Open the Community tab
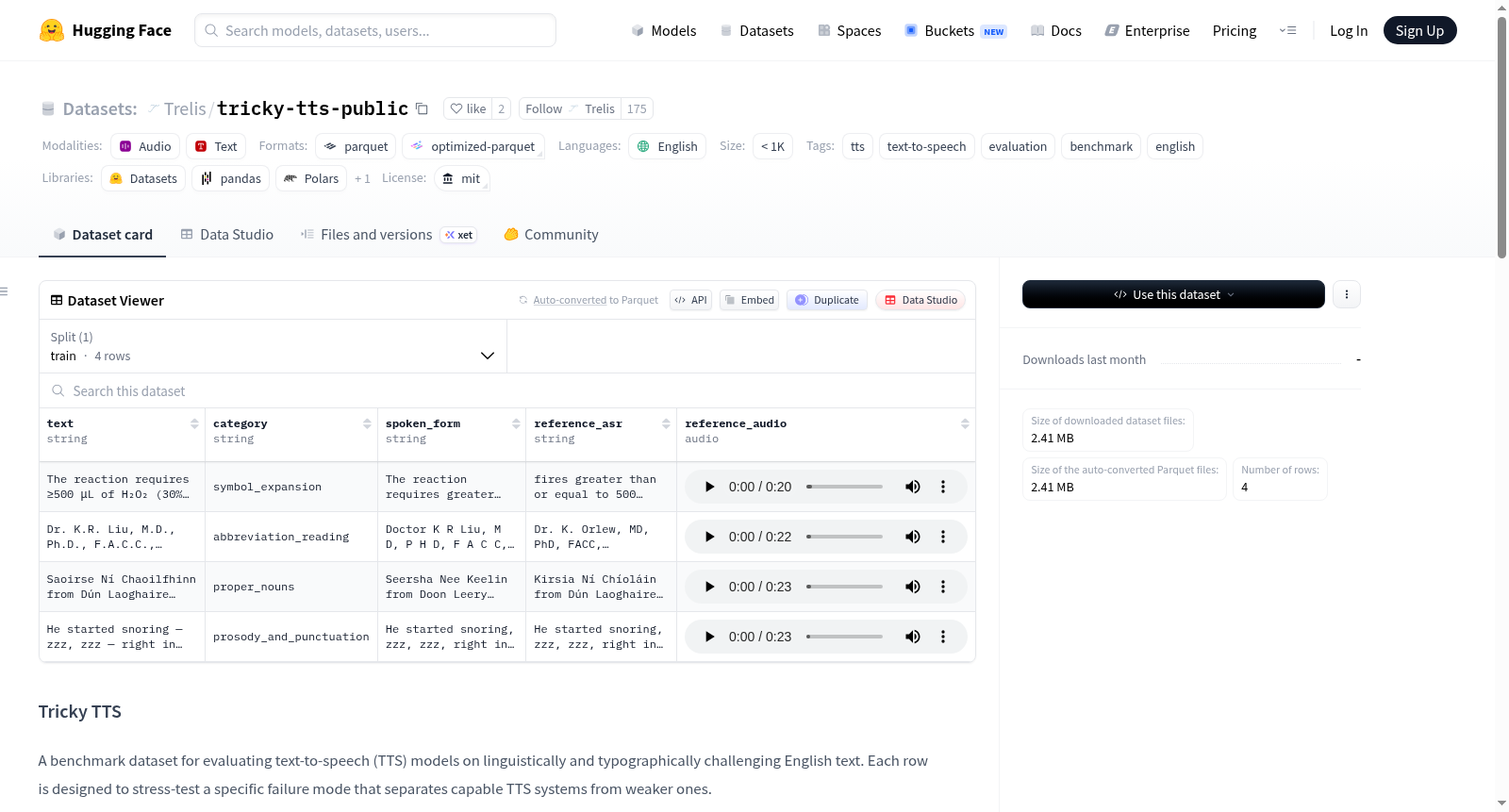The height and width of the screenshot is (812, 1509). 552,235
